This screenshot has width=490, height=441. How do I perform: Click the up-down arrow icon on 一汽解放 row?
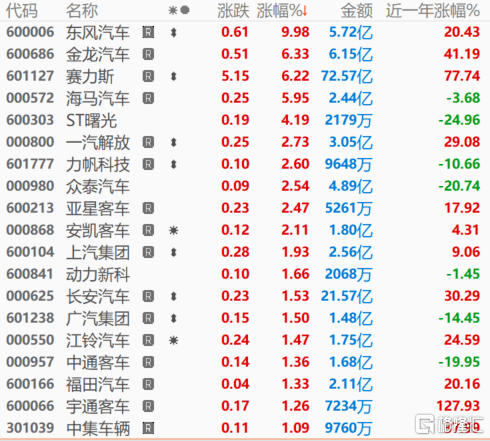[173, 142]
